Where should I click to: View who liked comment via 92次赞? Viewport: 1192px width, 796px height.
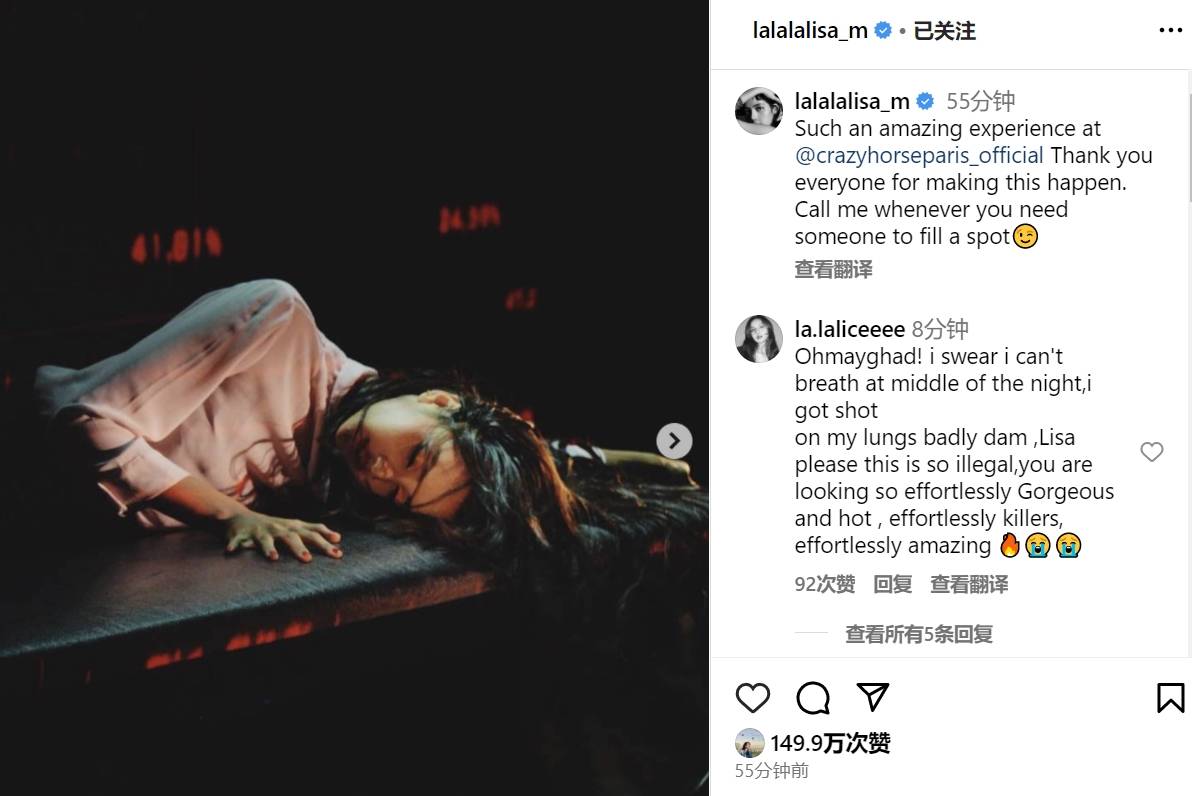point(825,584)
